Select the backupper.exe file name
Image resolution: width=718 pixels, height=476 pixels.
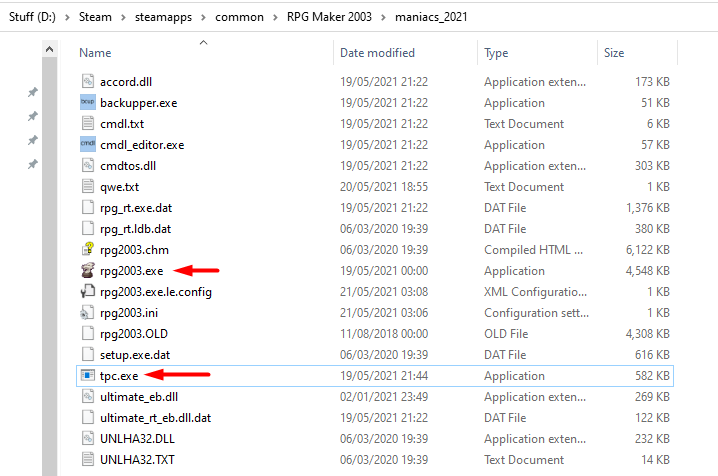click(x=139, y=103)
